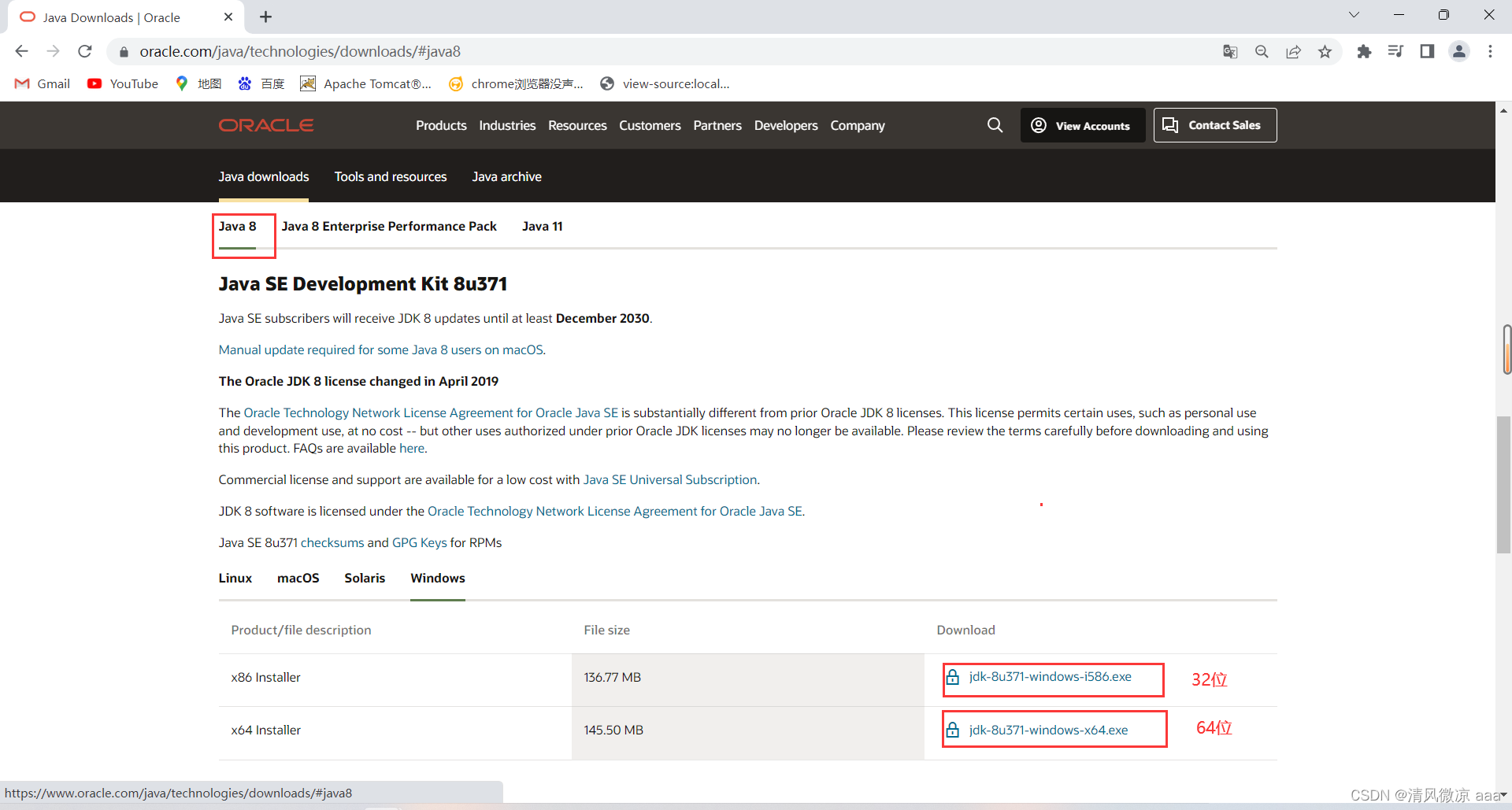
Task: Click the Contact Sales button
Action: [1215, 125]
